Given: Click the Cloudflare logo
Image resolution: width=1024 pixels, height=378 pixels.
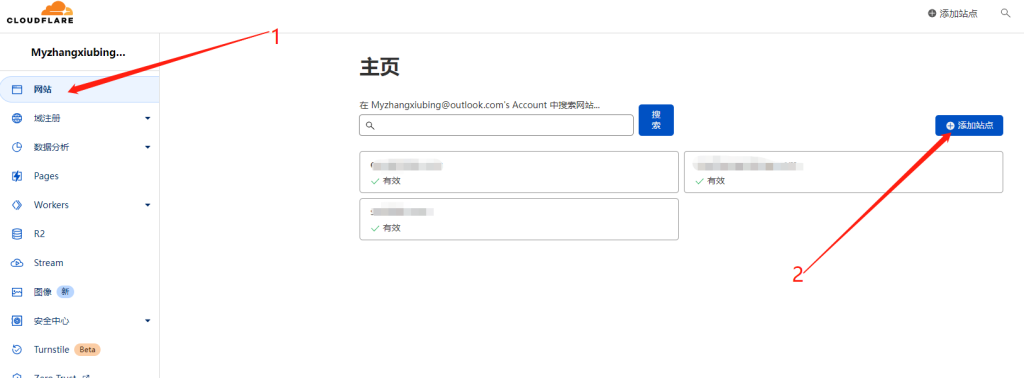Looking at the screenshot, I should pos(40,13).
